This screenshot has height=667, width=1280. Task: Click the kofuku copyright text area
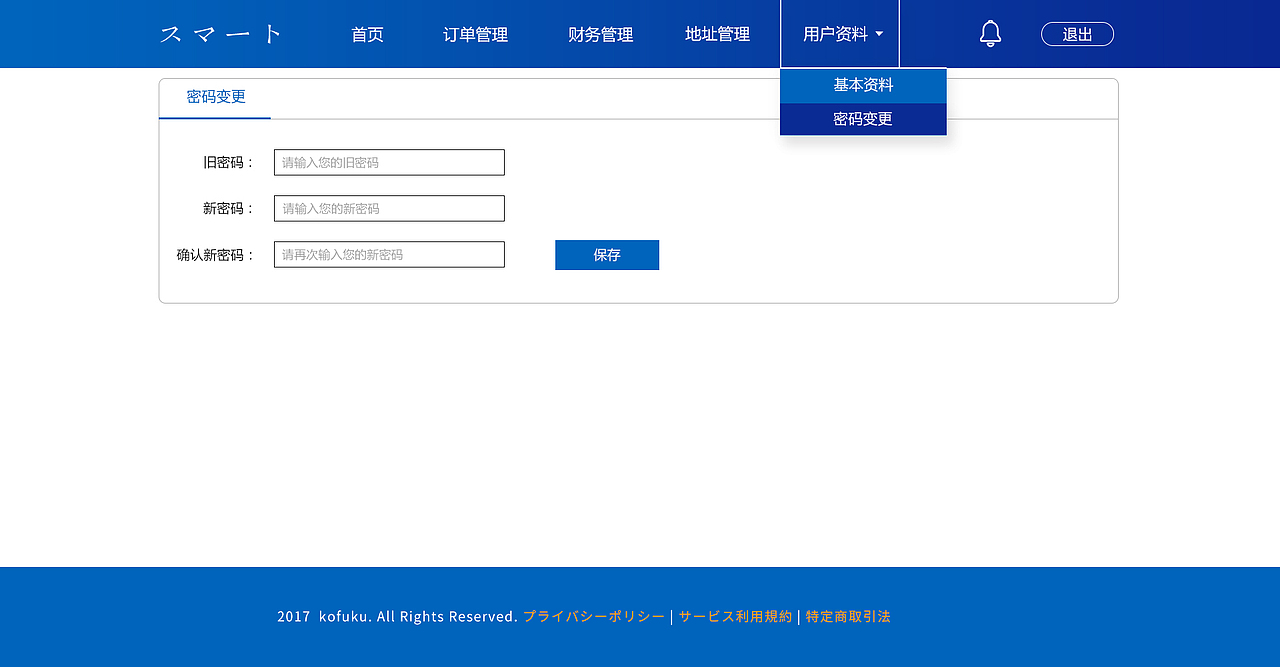pos(398,616)
